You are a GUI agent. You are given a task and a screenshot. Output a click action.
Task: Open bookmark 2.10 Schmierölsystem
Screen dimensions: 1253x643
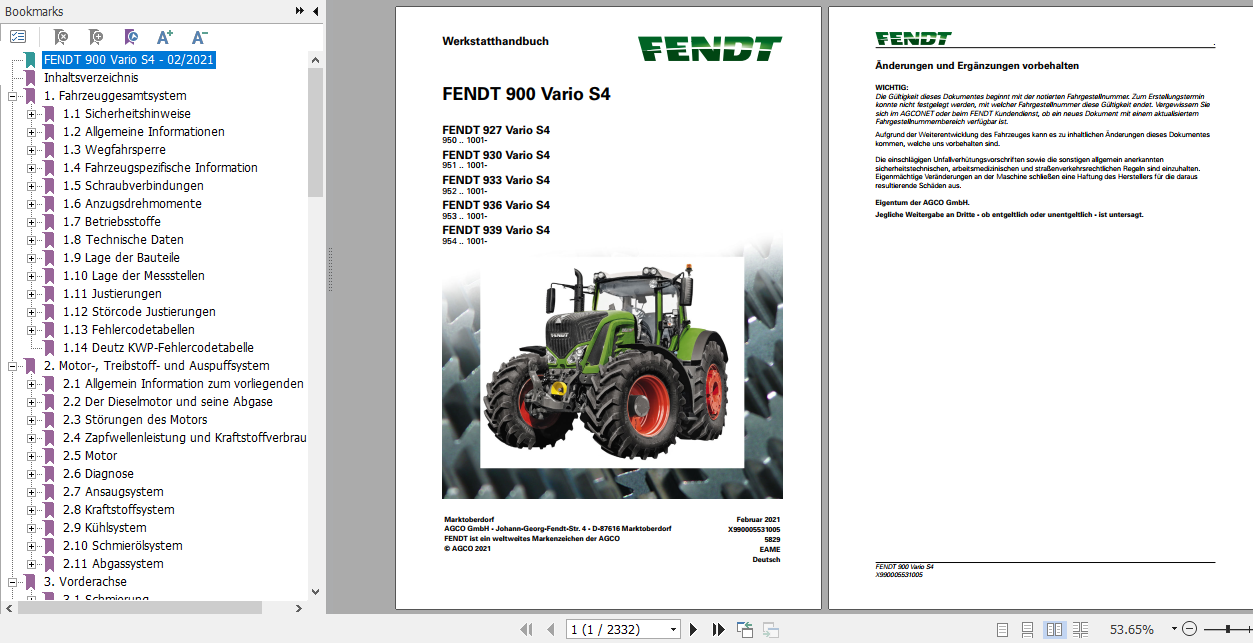[122, 546]
